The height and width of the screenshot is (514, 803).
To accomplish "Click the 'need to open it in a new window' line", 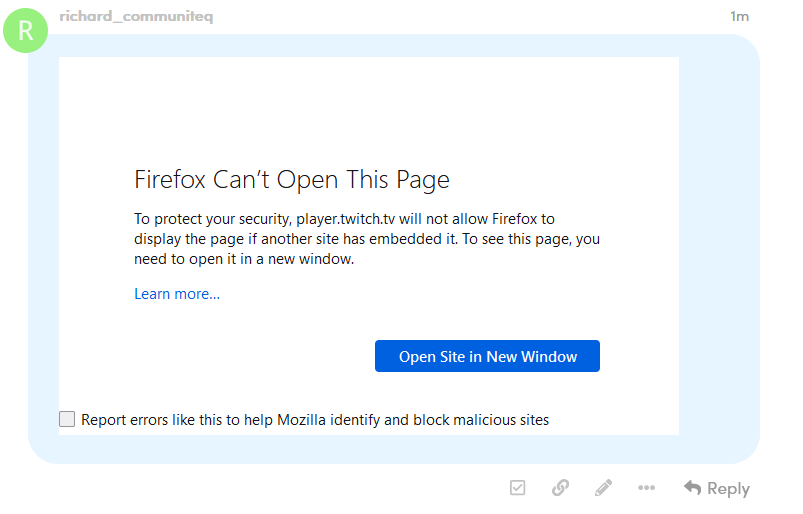I will click(x=244, y=259).
